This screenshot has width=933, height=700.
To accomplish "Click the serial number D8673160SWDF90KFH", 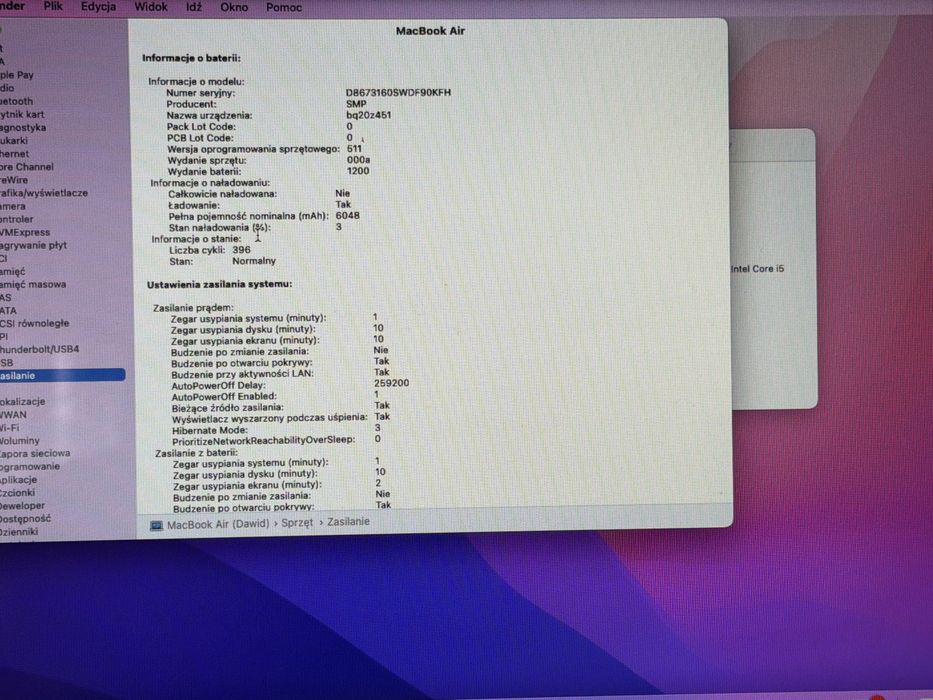I will [x=398, y=93].
